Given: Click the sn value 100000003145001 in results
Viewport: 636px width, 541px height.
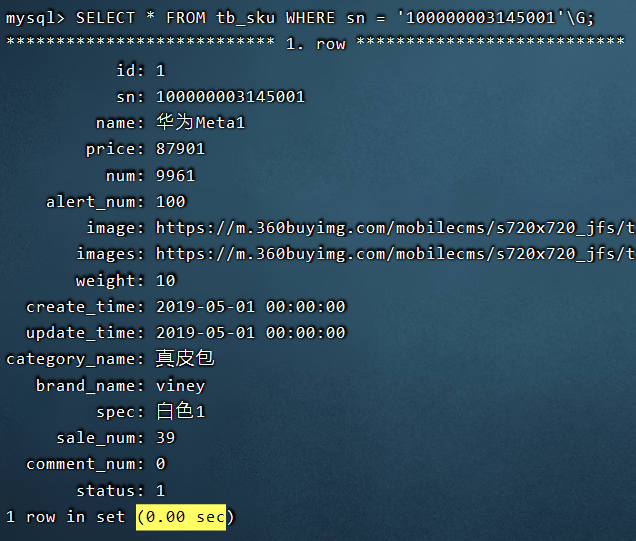Looking at the screenshot, I should point(230,97).
